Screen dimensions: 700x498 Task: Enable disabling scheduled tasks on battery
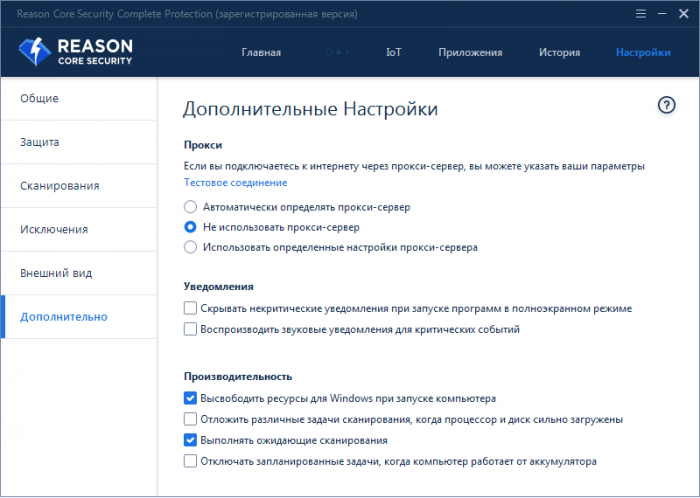point(191,461)
